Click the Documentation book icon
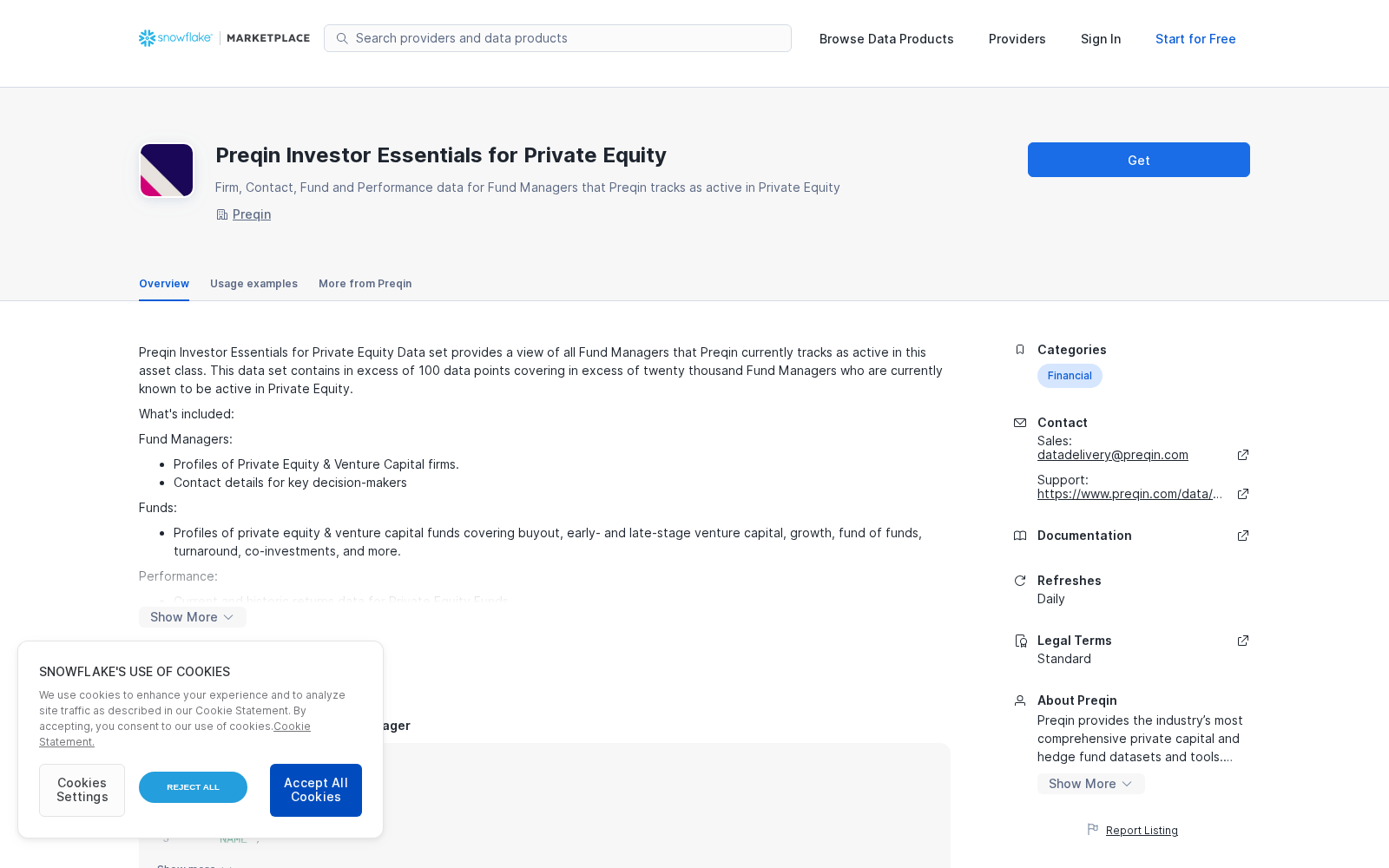Viewport: 1389px width, 868px height. pos(1020,536)
